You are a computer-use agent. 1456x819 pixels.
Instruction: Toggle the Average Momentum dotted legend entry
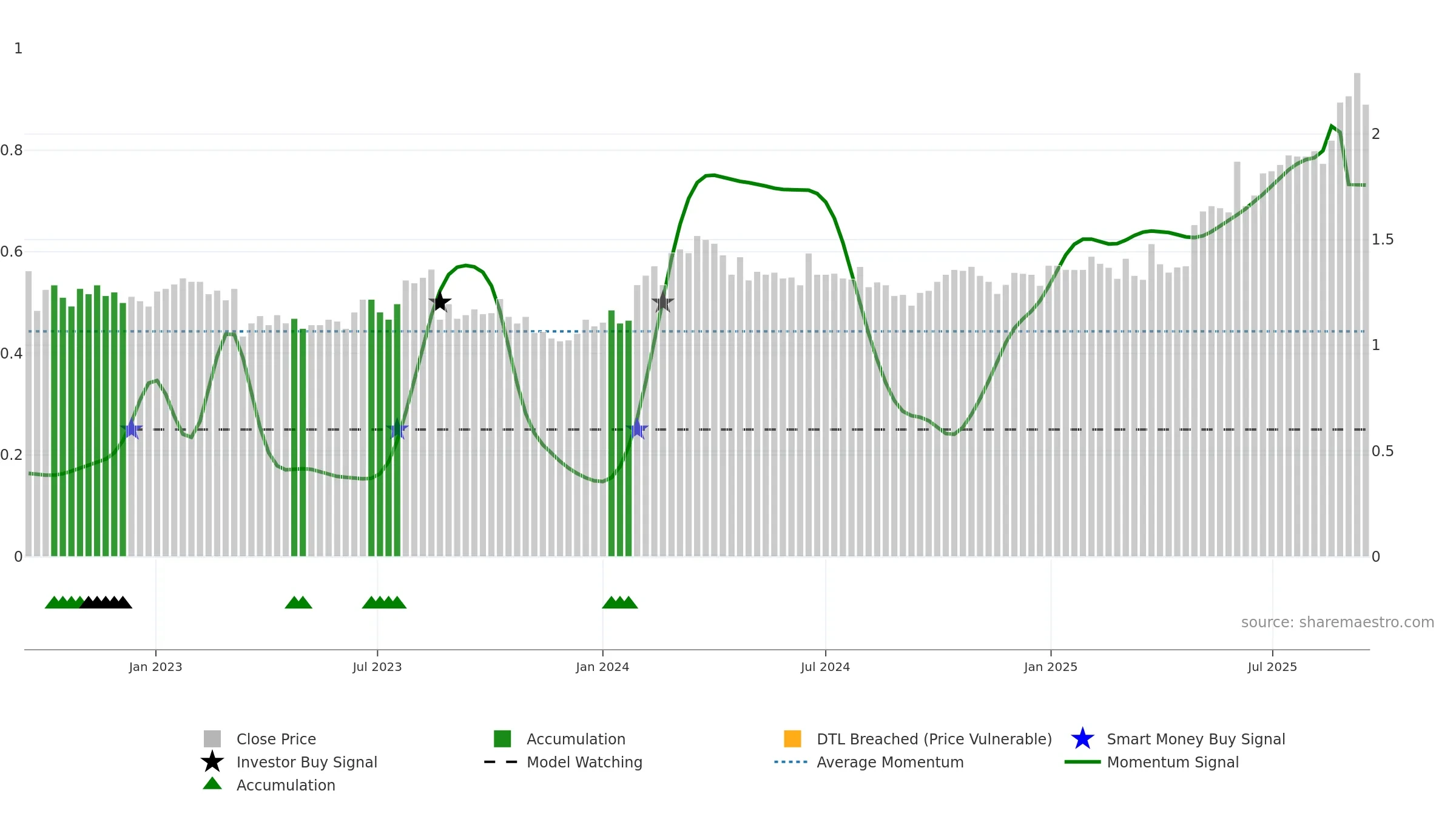click(869, 762)
